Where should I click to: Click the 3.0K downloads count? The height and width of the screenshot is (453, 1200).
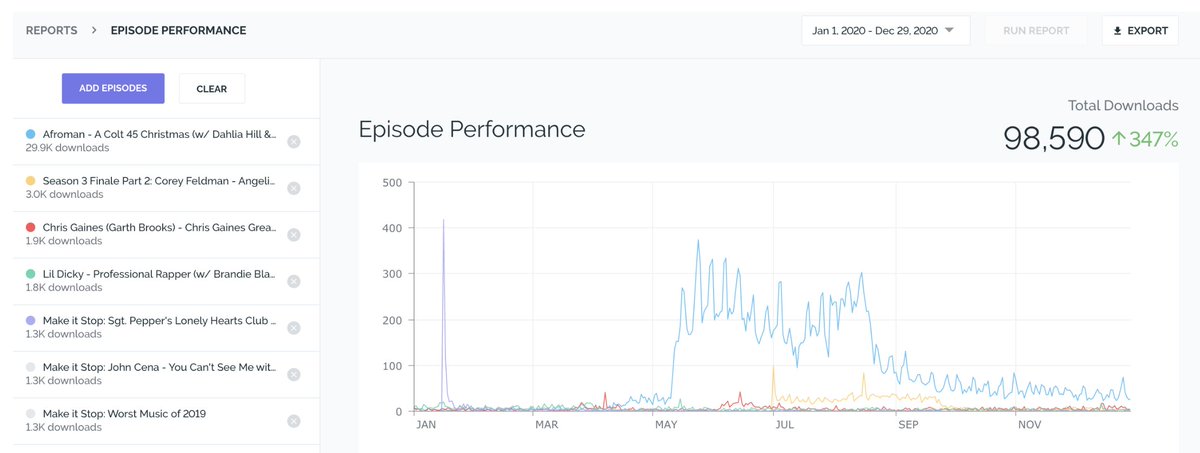point(62,195)
